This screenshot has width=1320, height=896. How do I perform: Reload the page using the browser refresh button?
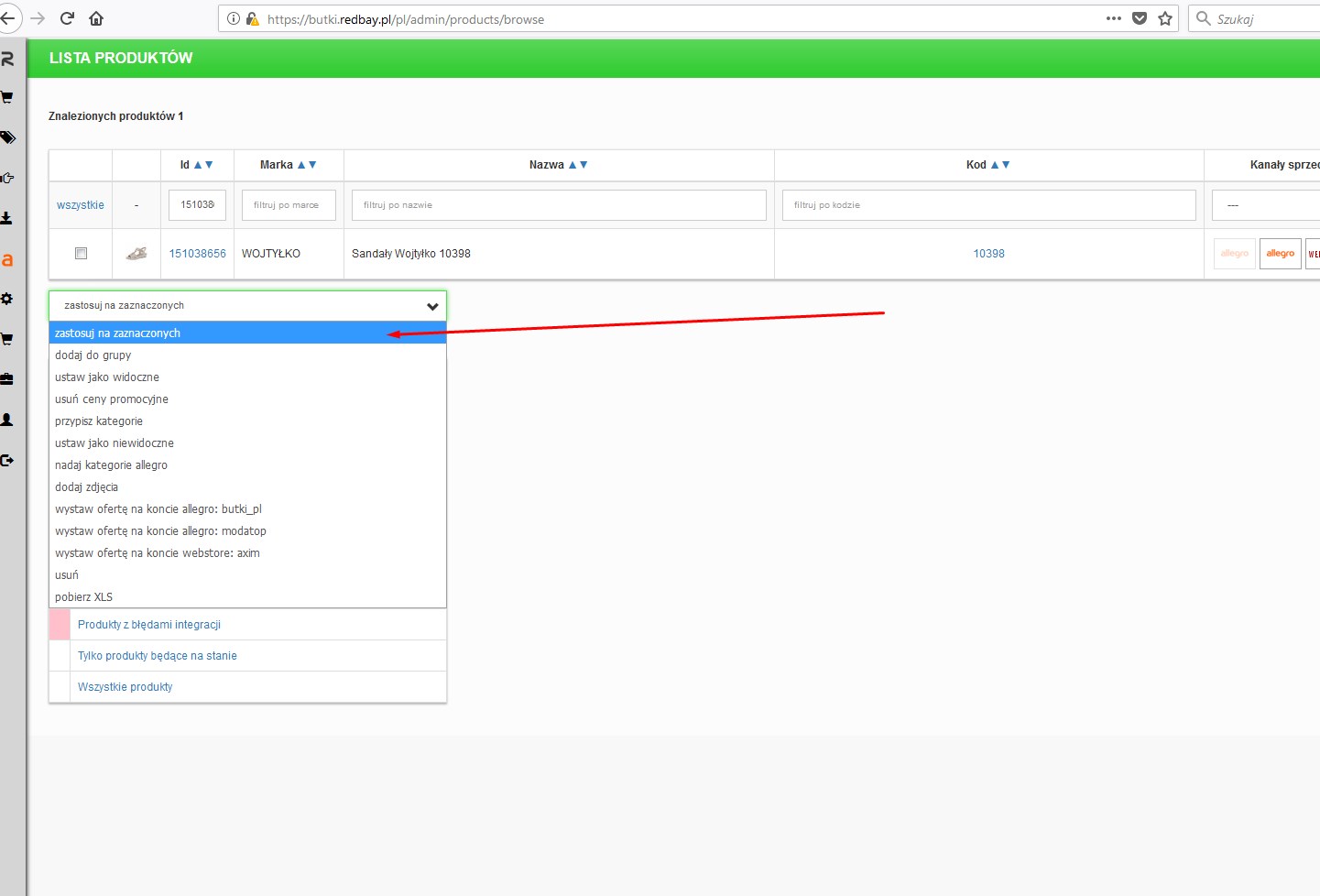click(67, 18)
